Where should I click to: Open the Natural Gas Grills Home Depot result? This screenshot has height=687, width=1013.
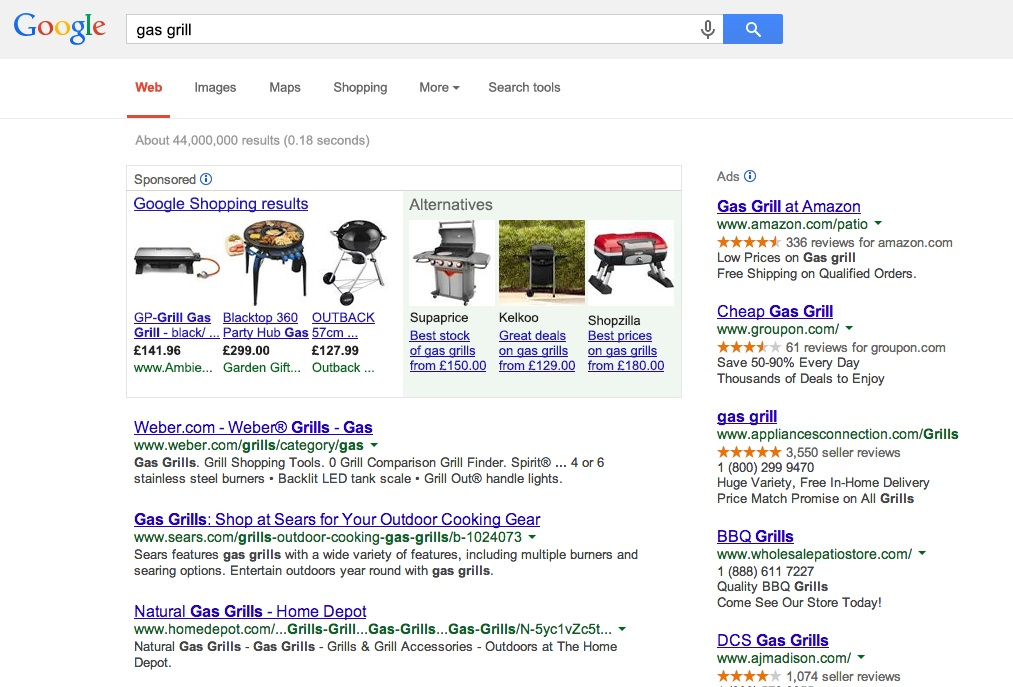250,611
